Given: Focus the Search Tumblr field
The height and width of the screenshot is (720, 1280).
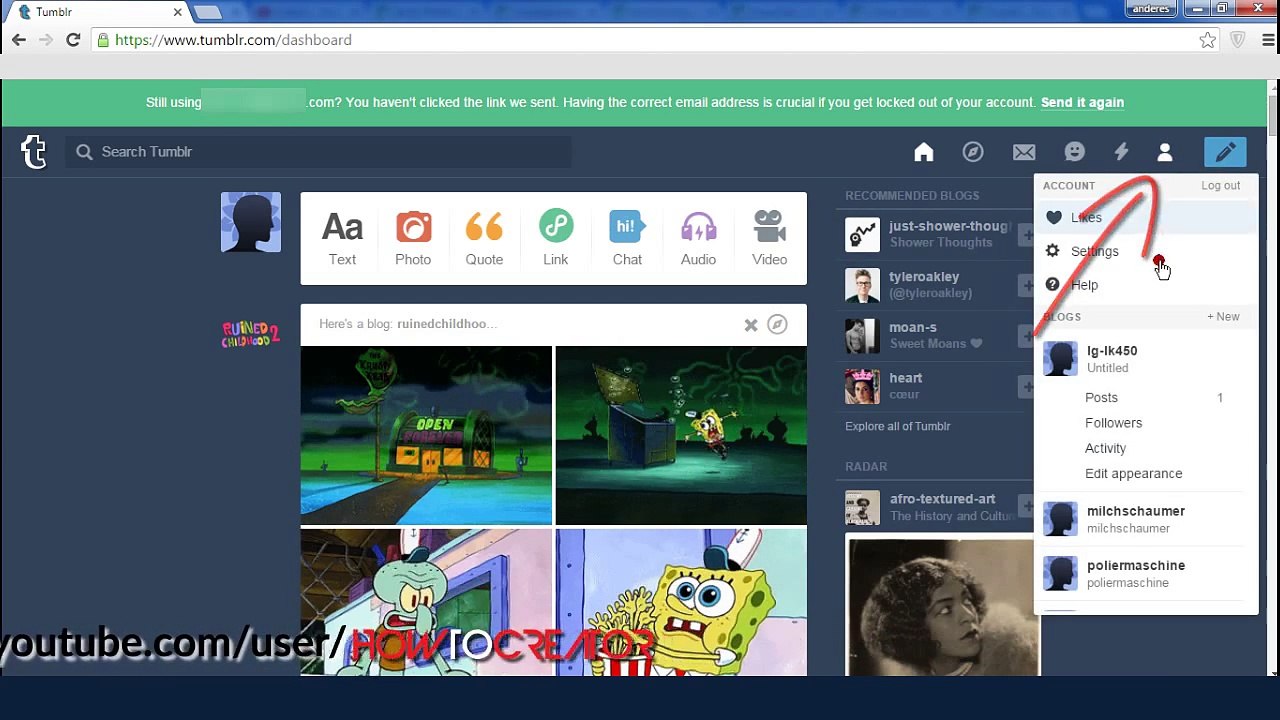Looking at the screenshot, I should click(318, 152).
